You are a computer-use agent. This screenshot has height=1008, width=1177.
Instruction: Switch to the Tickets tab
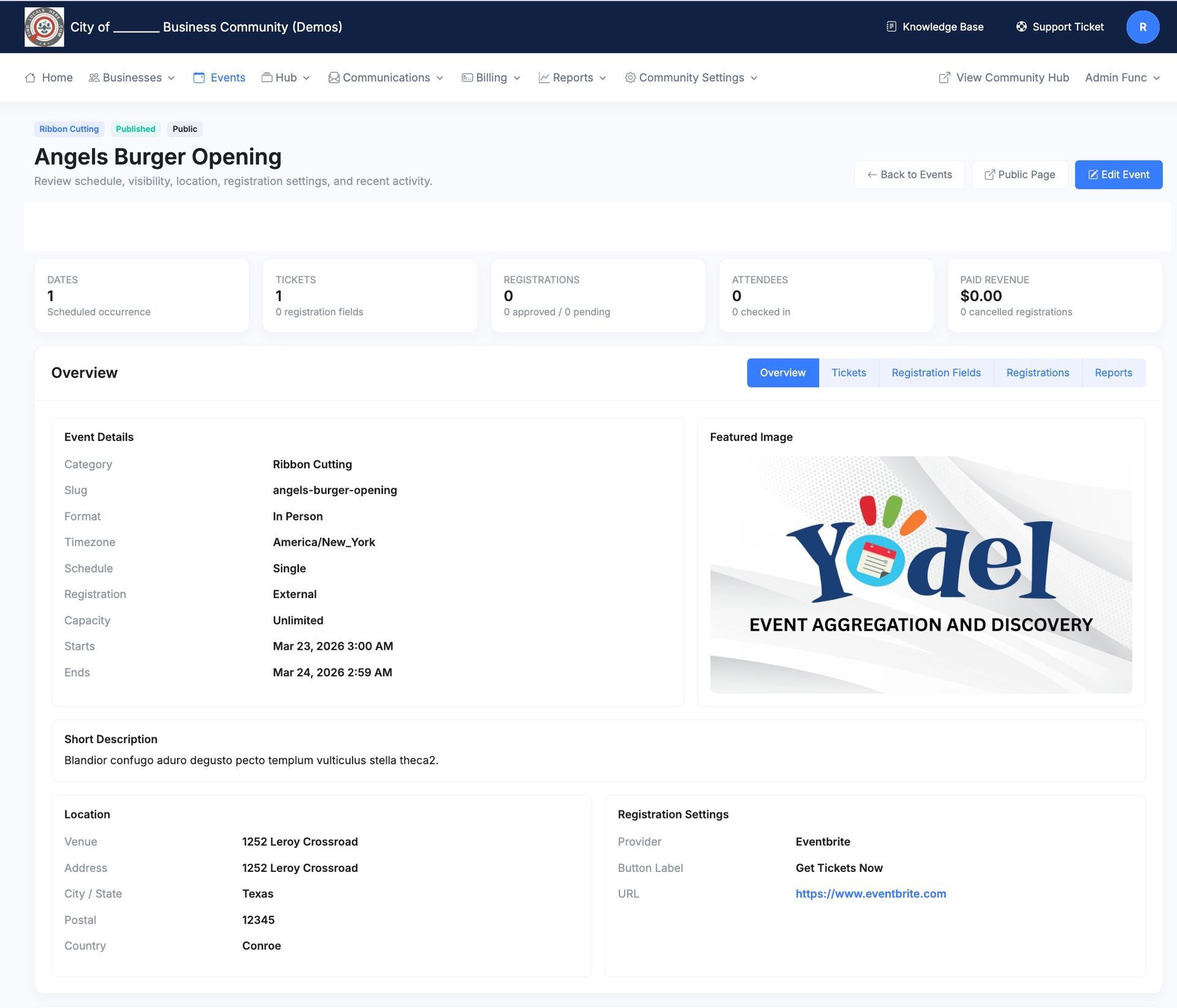point(849,372)
